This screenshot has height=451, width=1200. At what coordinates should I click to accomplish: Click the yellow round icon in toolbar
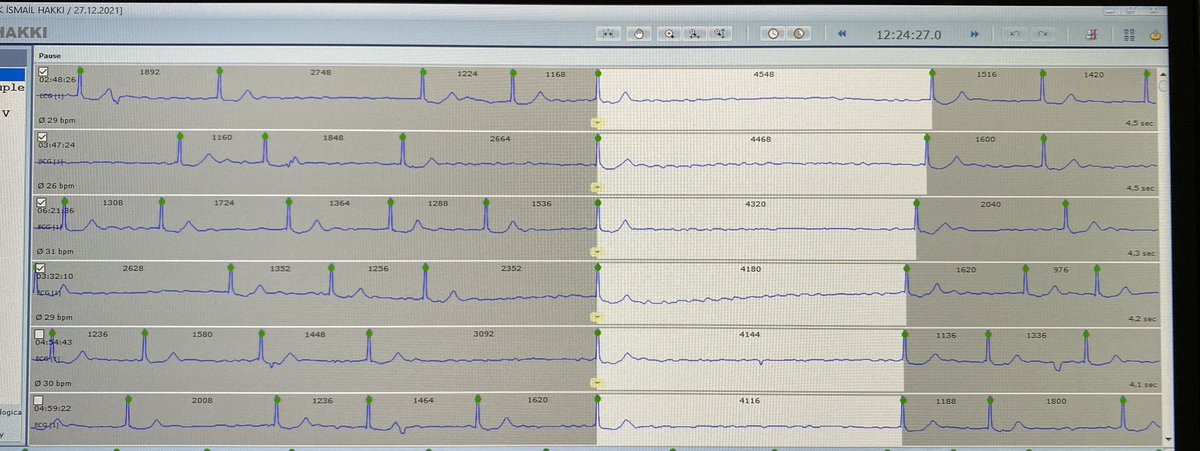point(1156,34)
